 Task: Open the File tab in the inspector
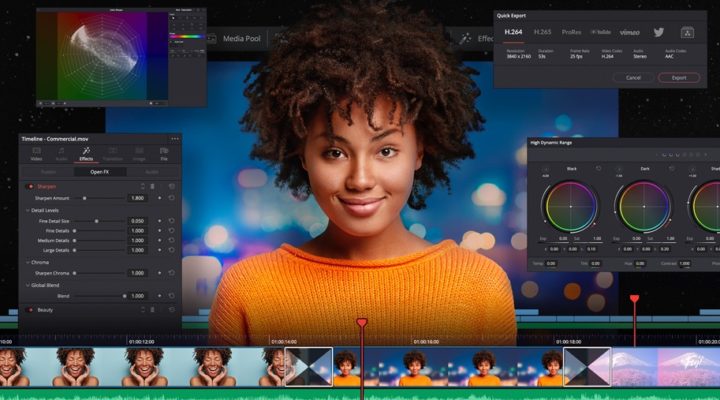164,154
